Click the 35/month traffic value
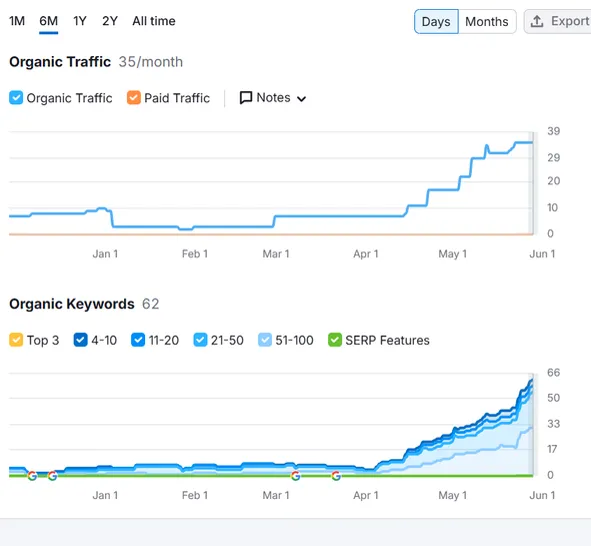The height and width of the screenshot is (546, 591). point(151,62)
